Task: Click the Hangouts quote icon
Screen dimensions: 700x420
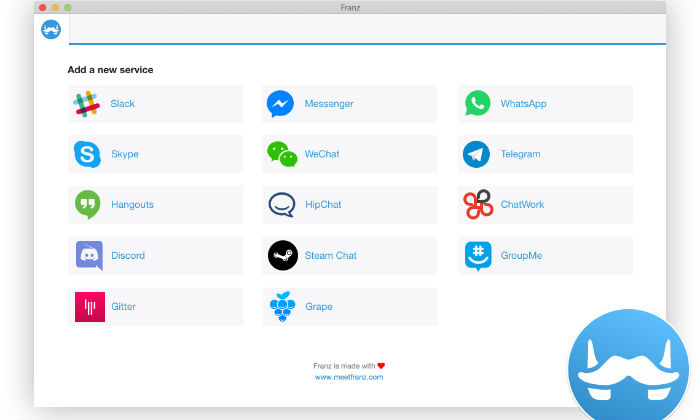Action: click(x=88, y=205)
